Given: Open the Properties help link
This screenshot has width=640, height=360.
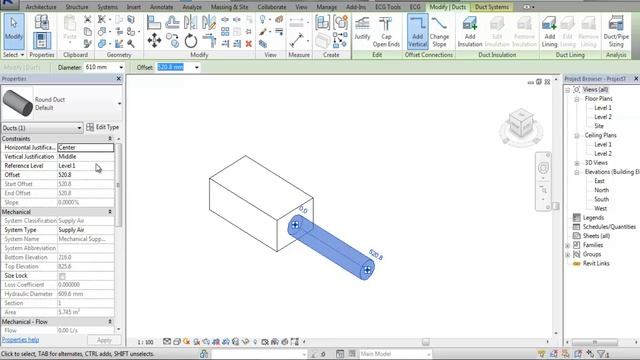Looking at the screenshot, I should tap(20, 340).
